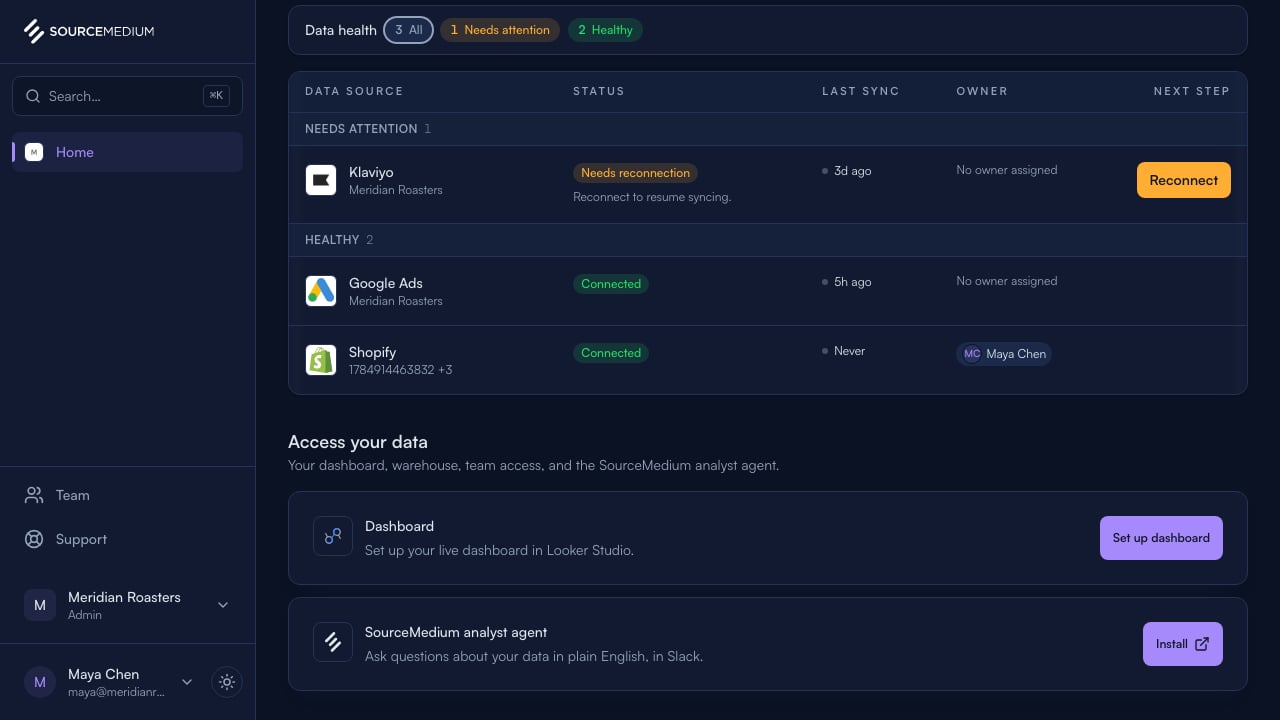The width and height of the screenshot is (1280, 720).
Task: Click Google Ads Connected status badge
Action: [611, 284]
